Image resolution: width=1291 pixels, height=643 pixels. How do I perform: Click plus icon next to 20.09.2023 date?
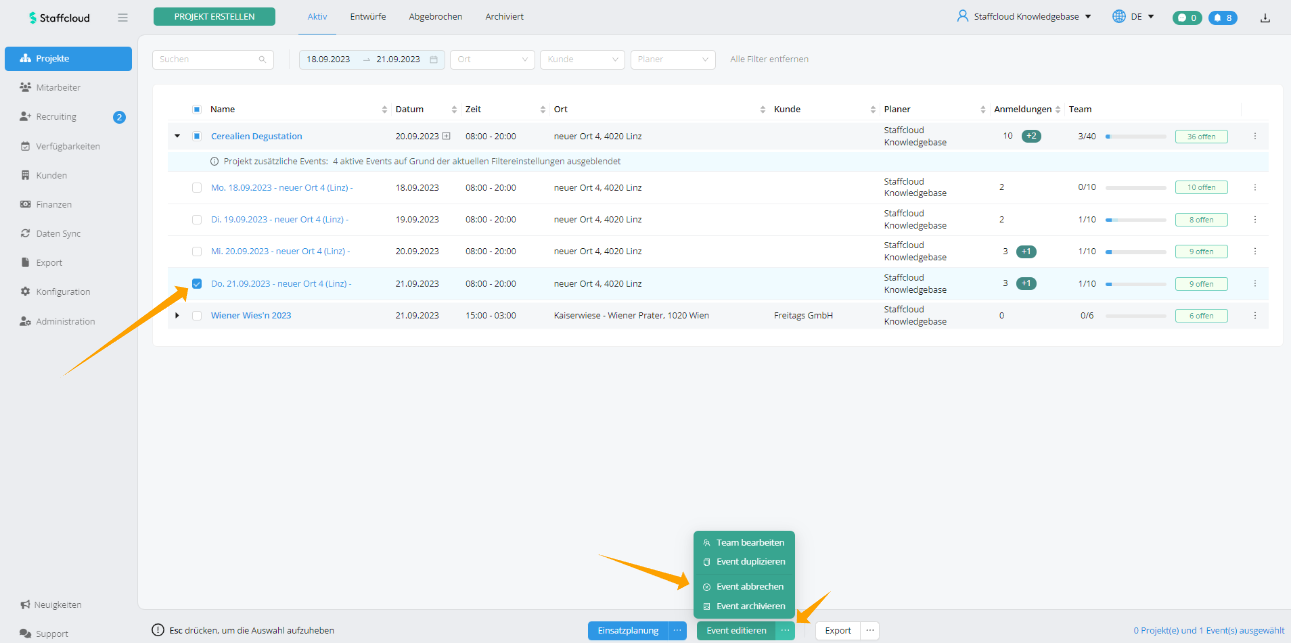[x=446, y=136]
